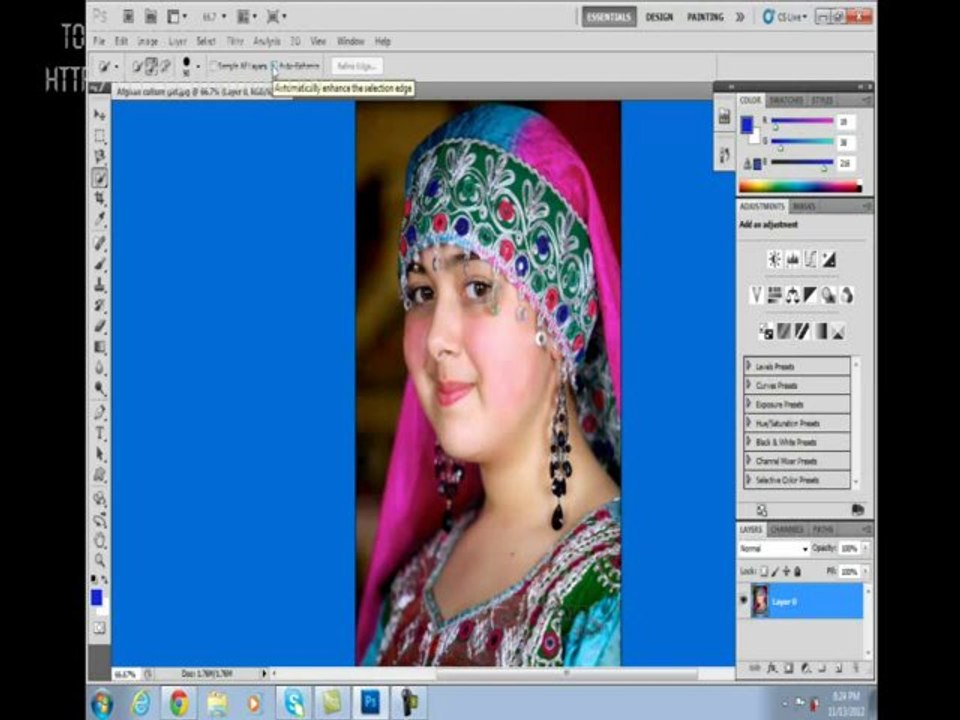This screenshot has width=960, height=720.
Task: Swap foreground and background colors
Action: pos(104,579)
